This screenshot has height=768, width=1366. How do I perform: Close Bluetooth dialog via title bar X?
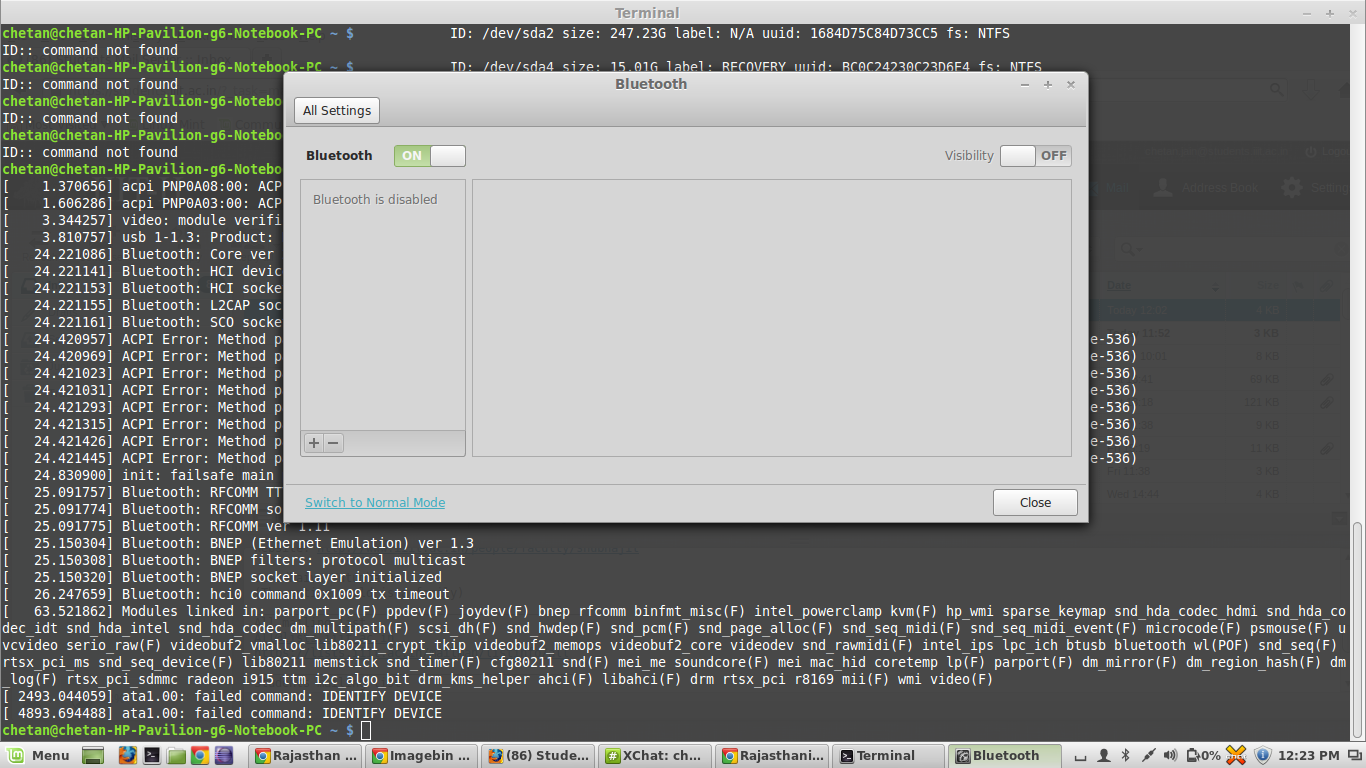1071,85
